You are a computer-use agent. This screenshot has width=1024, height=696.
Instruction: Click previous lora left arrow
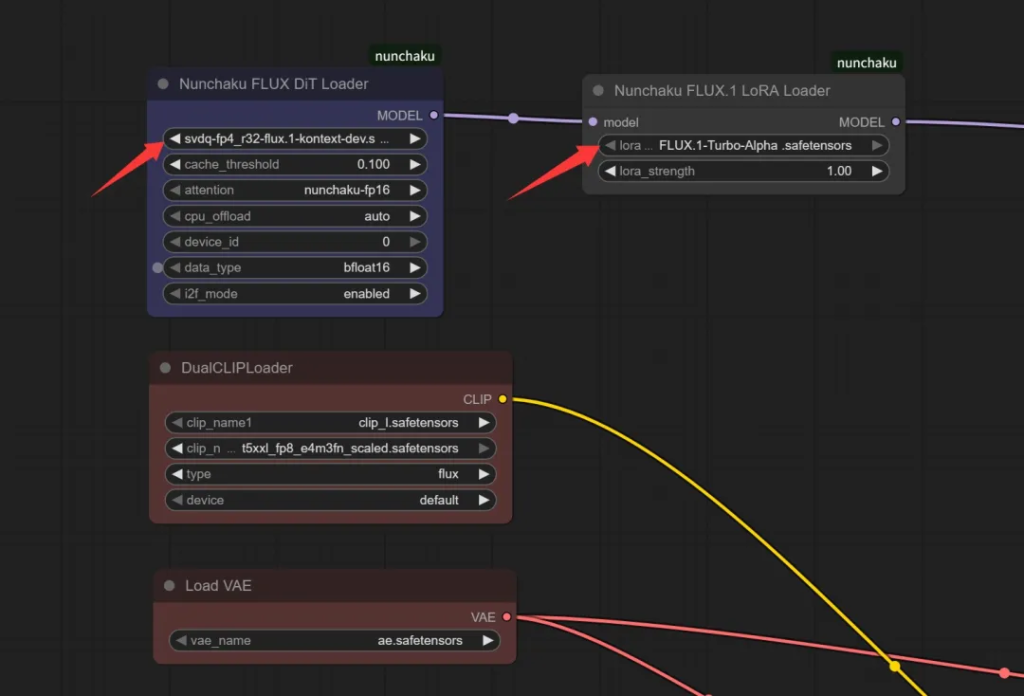click(x=610, y=146)
